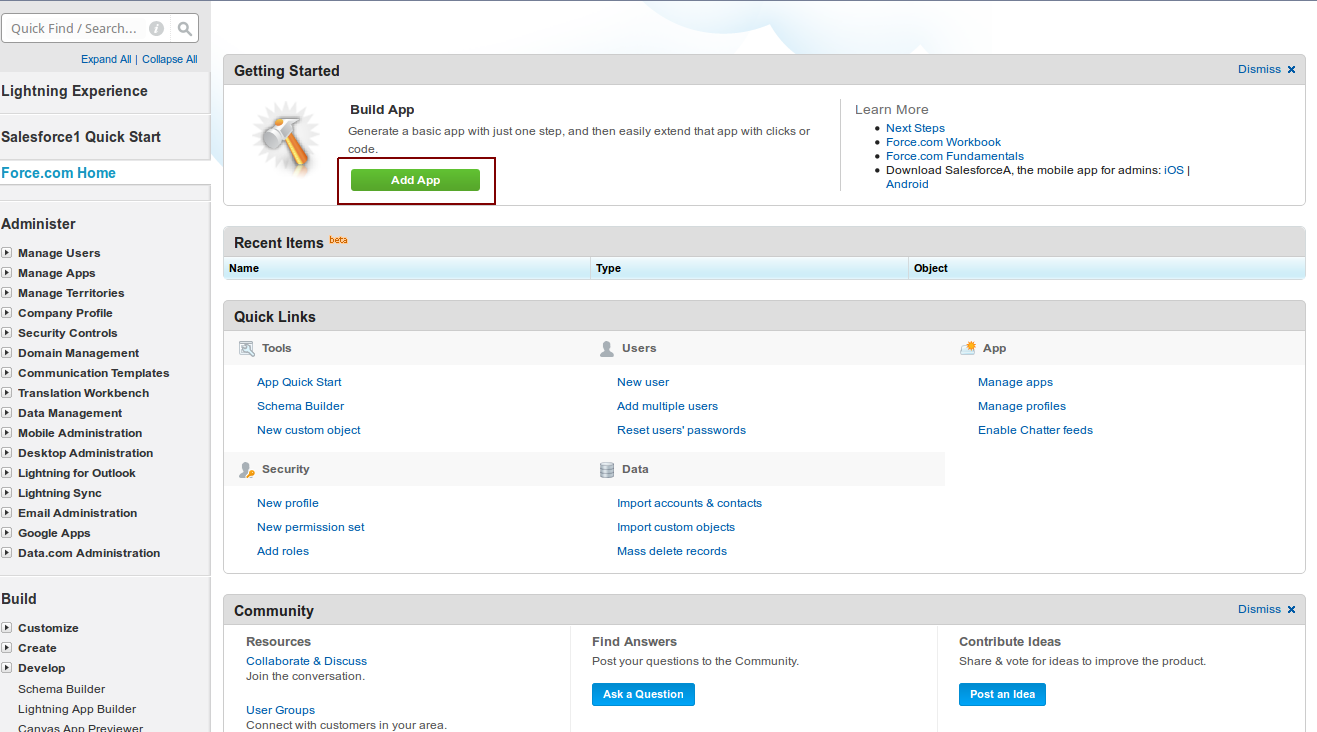This screenshot has width=1317, height=732.
Task: Click the Security section icon
Action: [x=247, y=469]
